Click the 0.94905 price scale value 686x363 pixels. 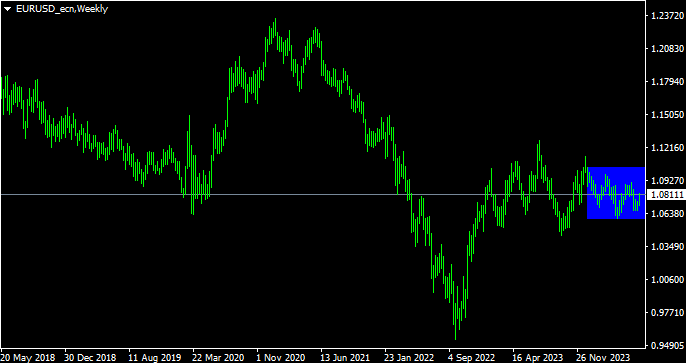coord(667,345)
